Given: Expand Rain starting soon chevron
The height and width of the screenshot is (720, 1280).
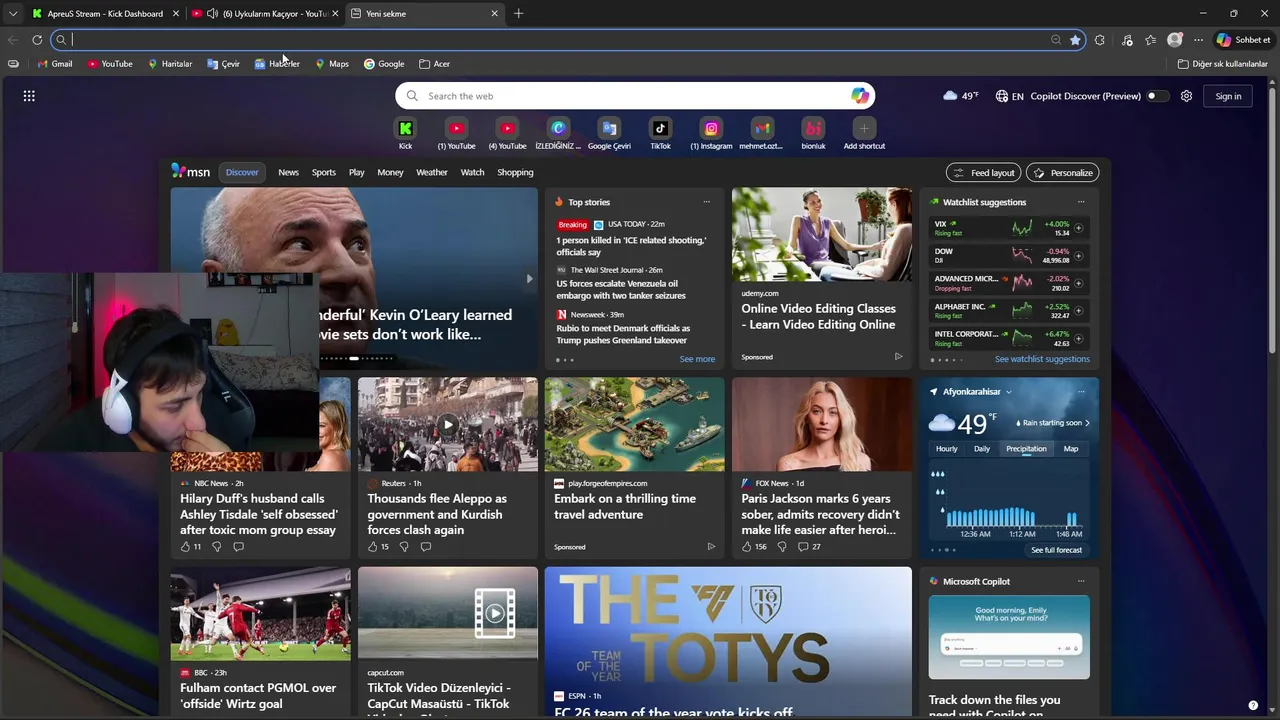Looking at the screenshot, I should point(1087,423).
